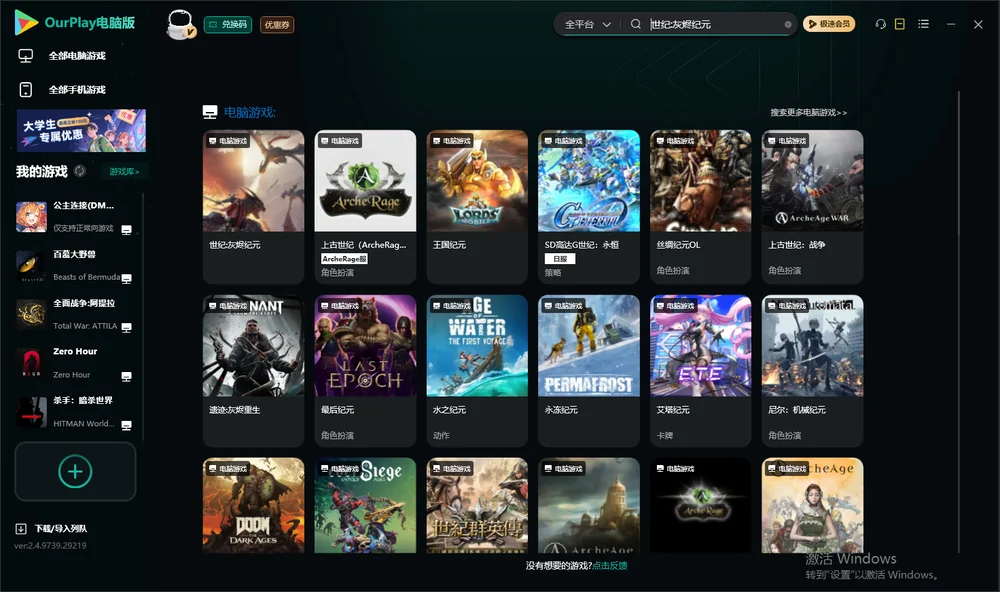This screenshot has width=1000, height=592.
Task: Open the 最后纪元 Last Epoch card
Action: point(365,371)
